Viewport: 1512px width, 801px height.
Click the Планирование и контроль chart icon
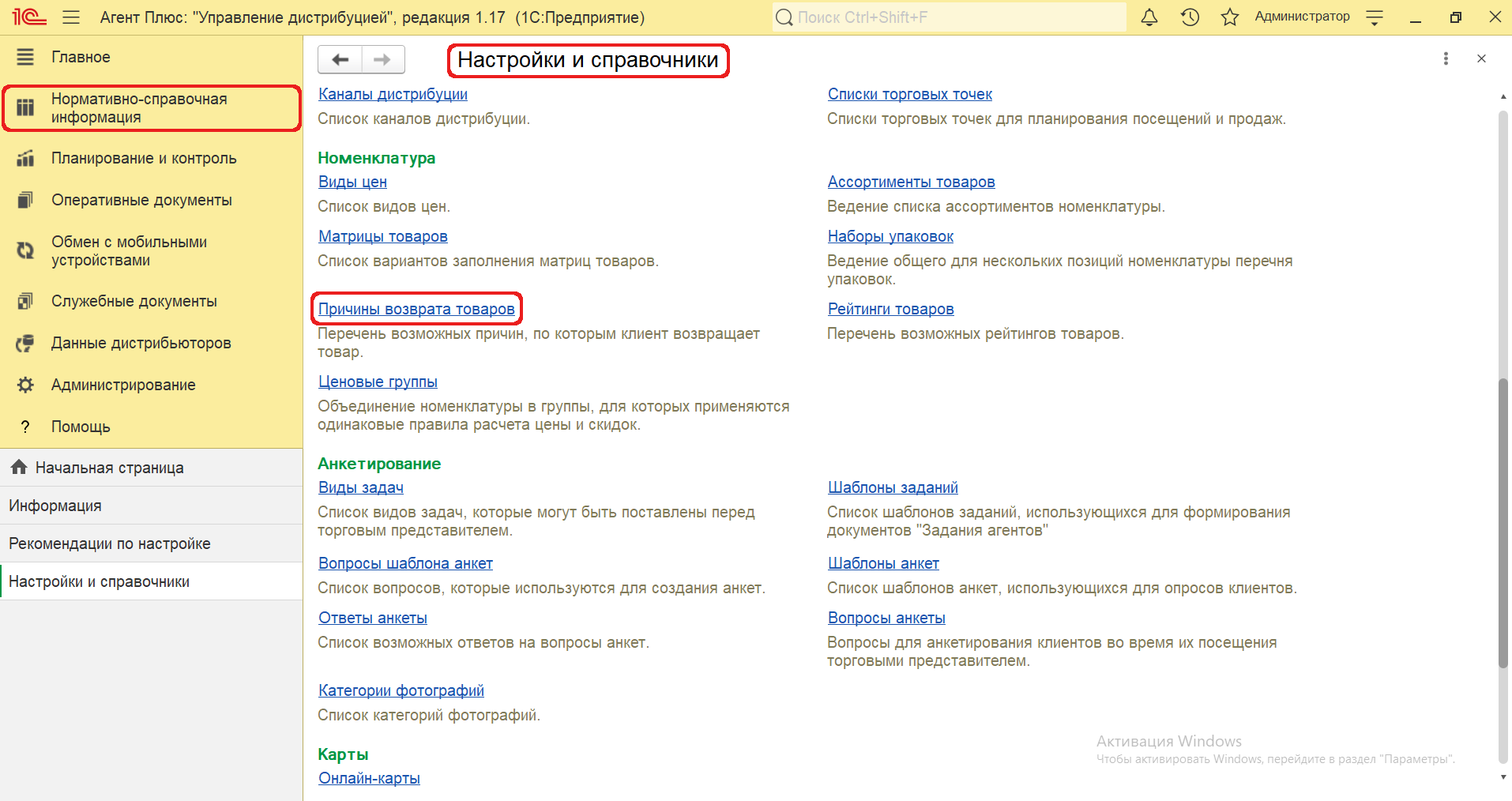(25, 158)
